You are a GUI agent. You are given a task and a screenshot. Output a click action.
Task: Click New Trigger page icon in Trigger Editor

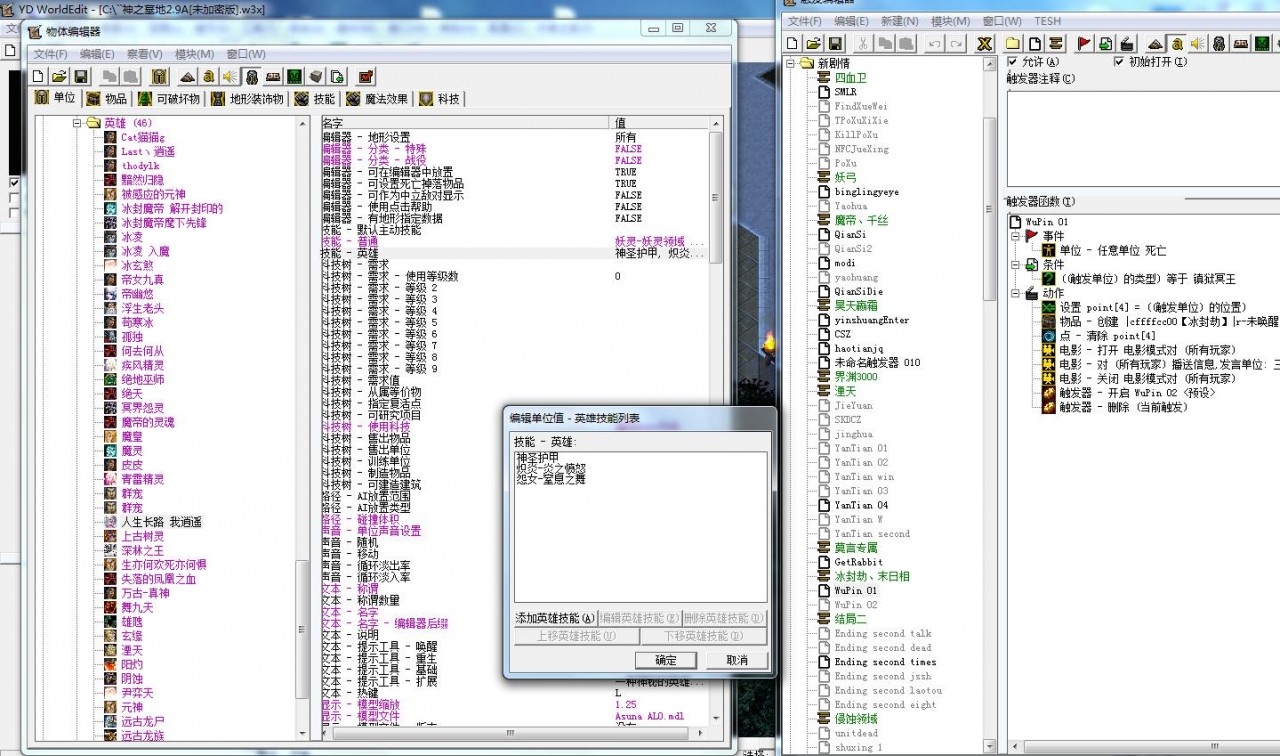tap(1035, 44)
